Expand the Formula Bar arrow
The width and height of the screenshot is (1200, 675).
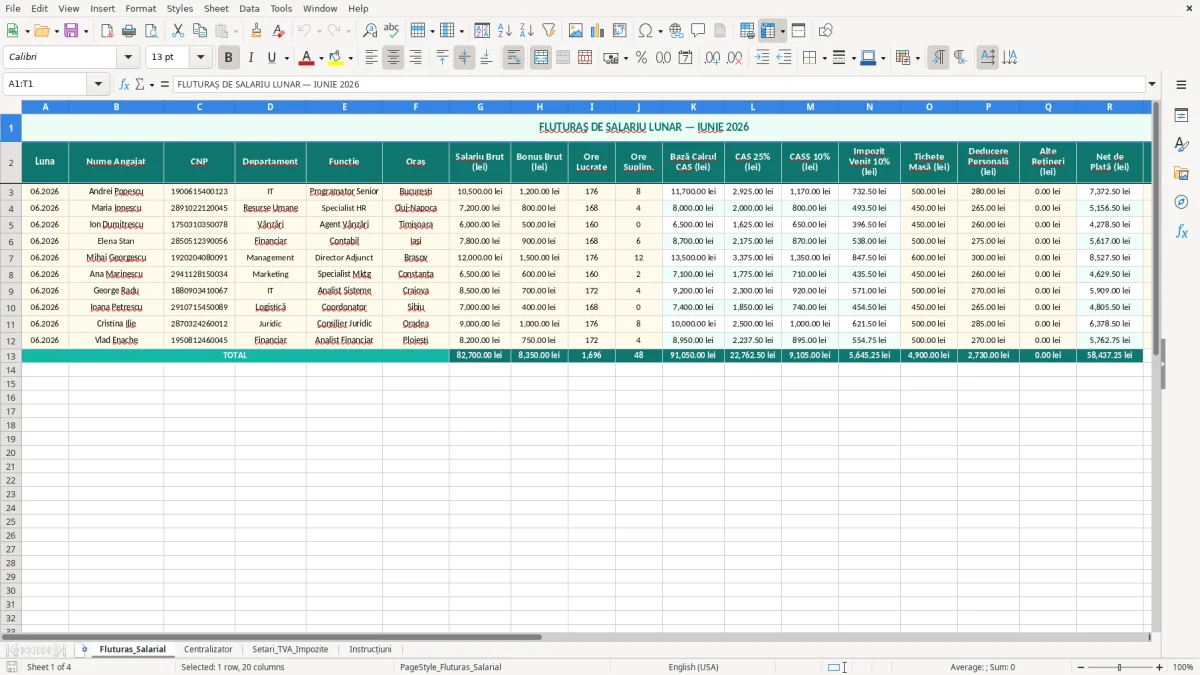(1153, 84)
